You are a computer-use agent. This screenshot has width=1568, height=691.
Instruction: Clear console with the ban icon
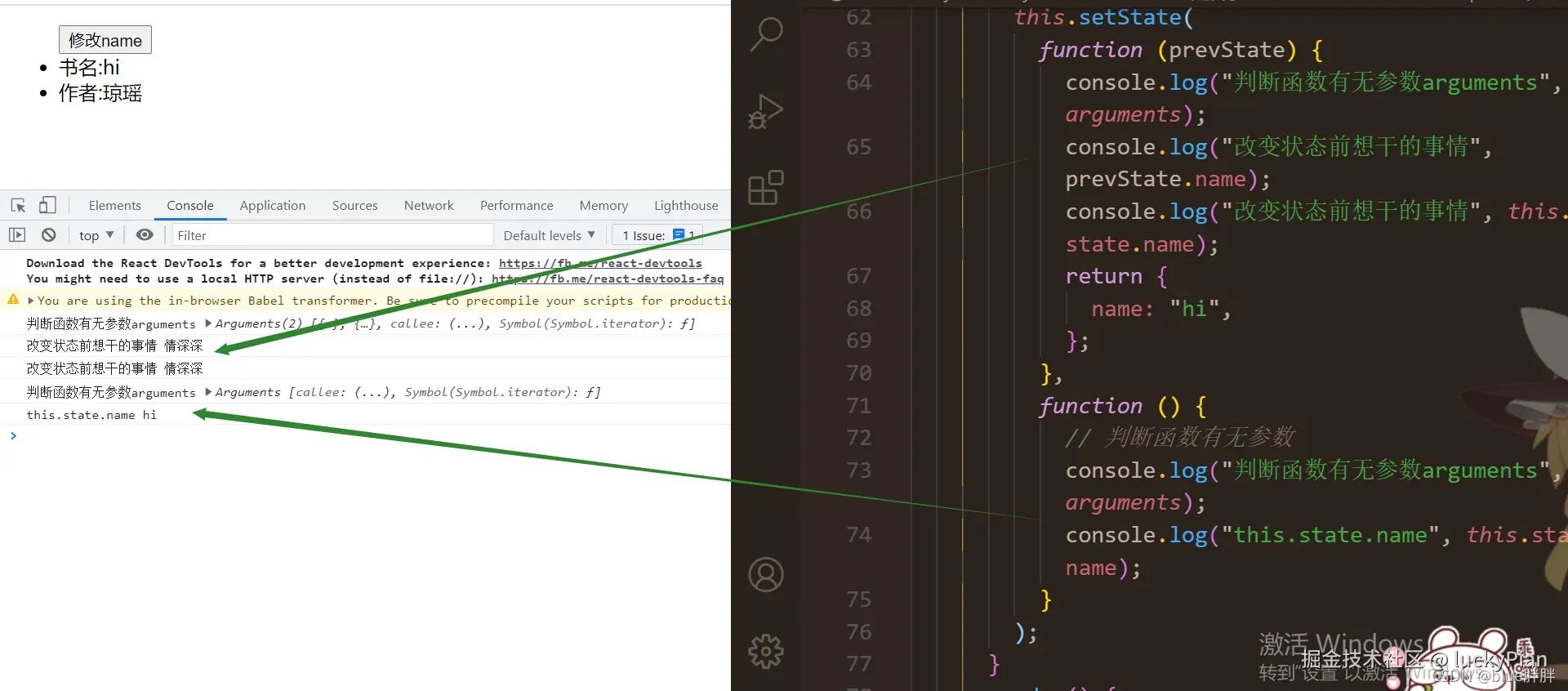[49, 235]
